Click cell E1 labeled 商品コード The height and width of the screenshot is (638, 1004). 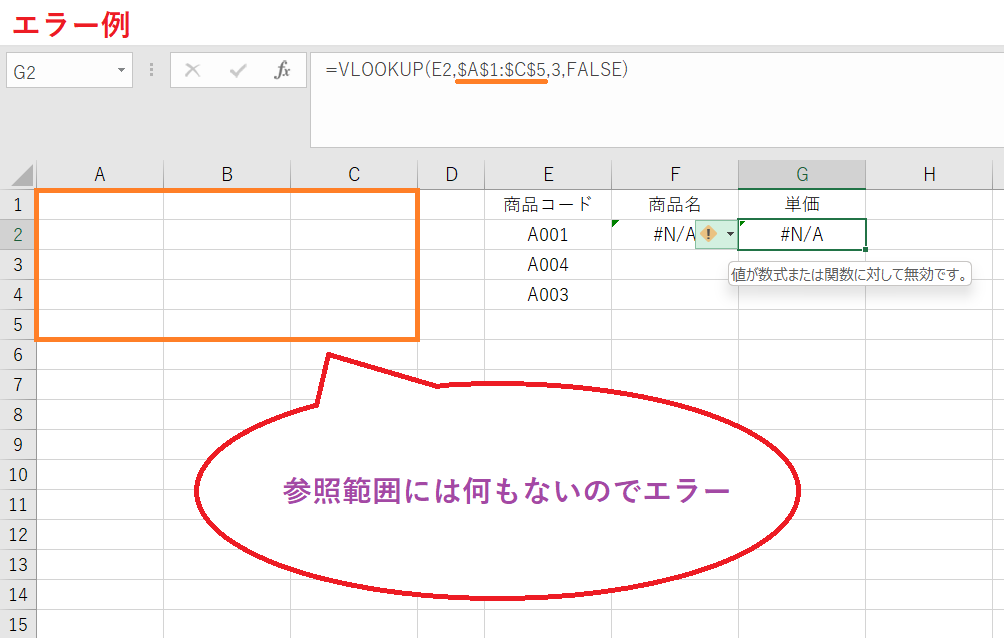[x=548, y=205]
